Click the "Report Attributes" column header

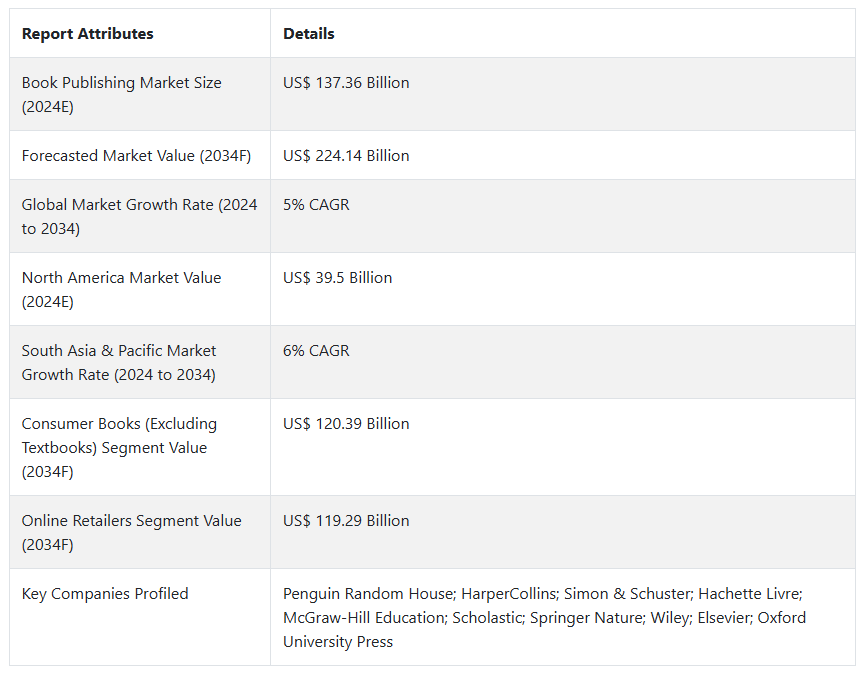pos(88,34)
